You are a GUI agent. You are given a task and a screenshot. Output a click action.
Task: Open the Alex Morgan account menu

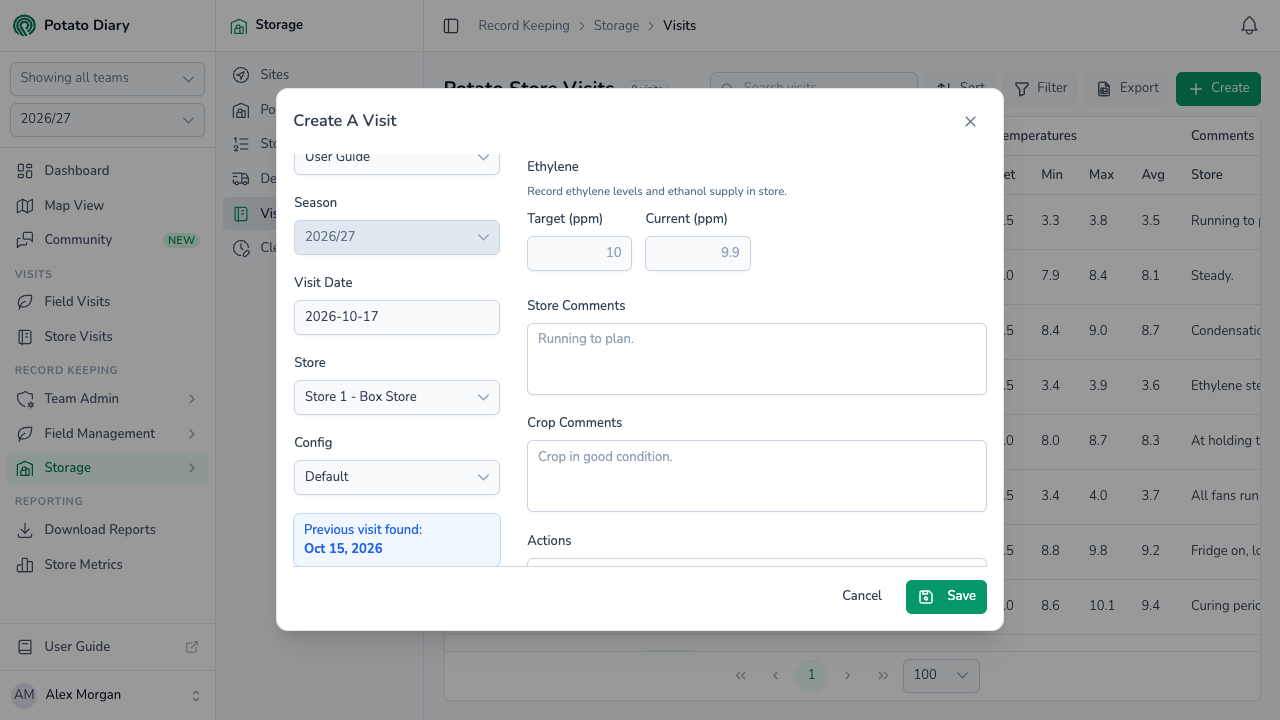tap(107, 695)
